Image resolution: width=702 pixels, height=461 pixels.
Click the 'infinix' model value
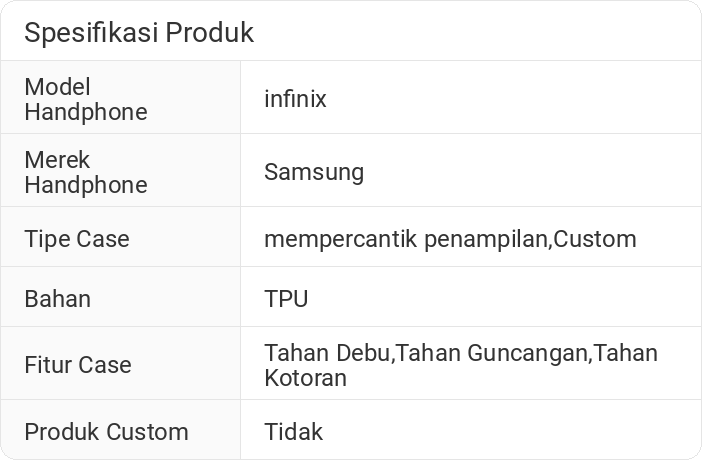[x=295, y=99]
